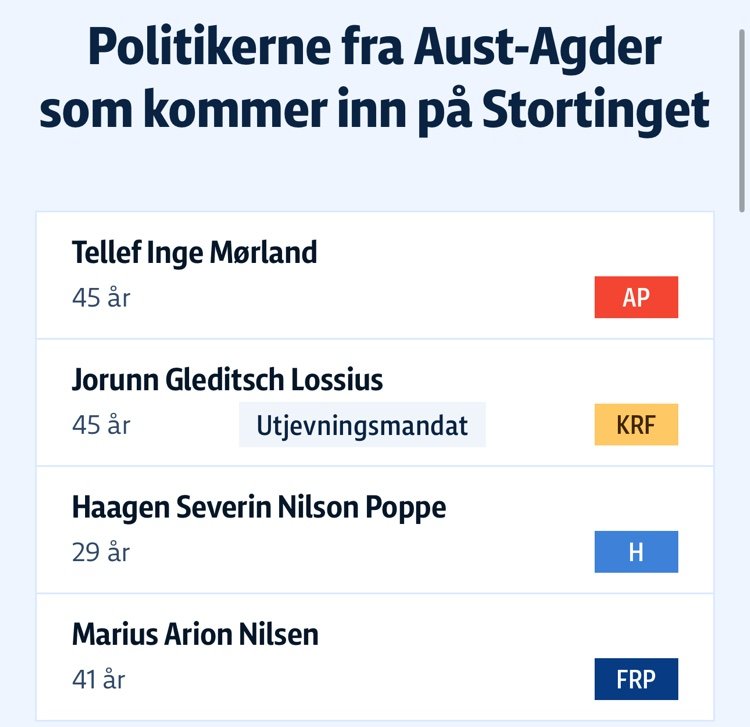Click the blue H party badge
Image resolution: width=750 pixels, height=727 pixels.
tap(636, 551)
